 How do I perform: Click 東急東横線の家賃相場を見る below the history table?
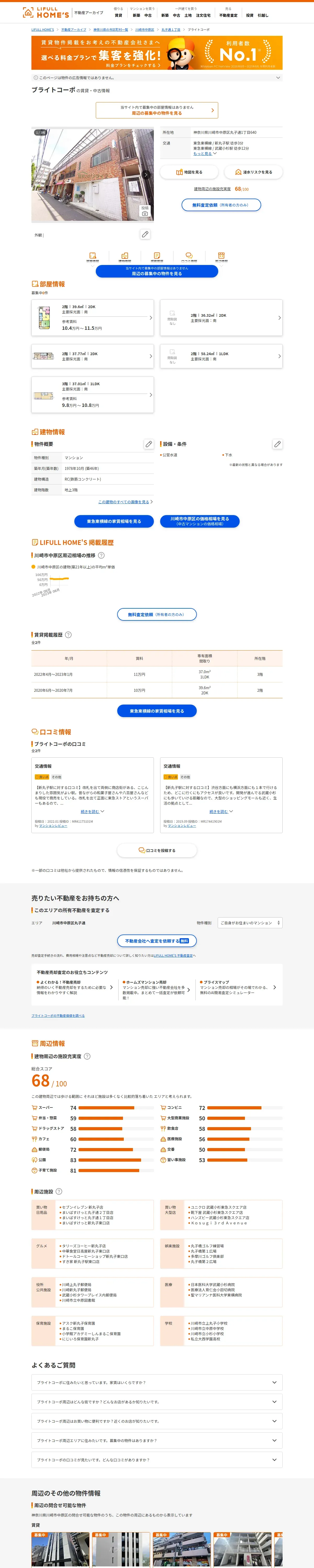(157, 711)
